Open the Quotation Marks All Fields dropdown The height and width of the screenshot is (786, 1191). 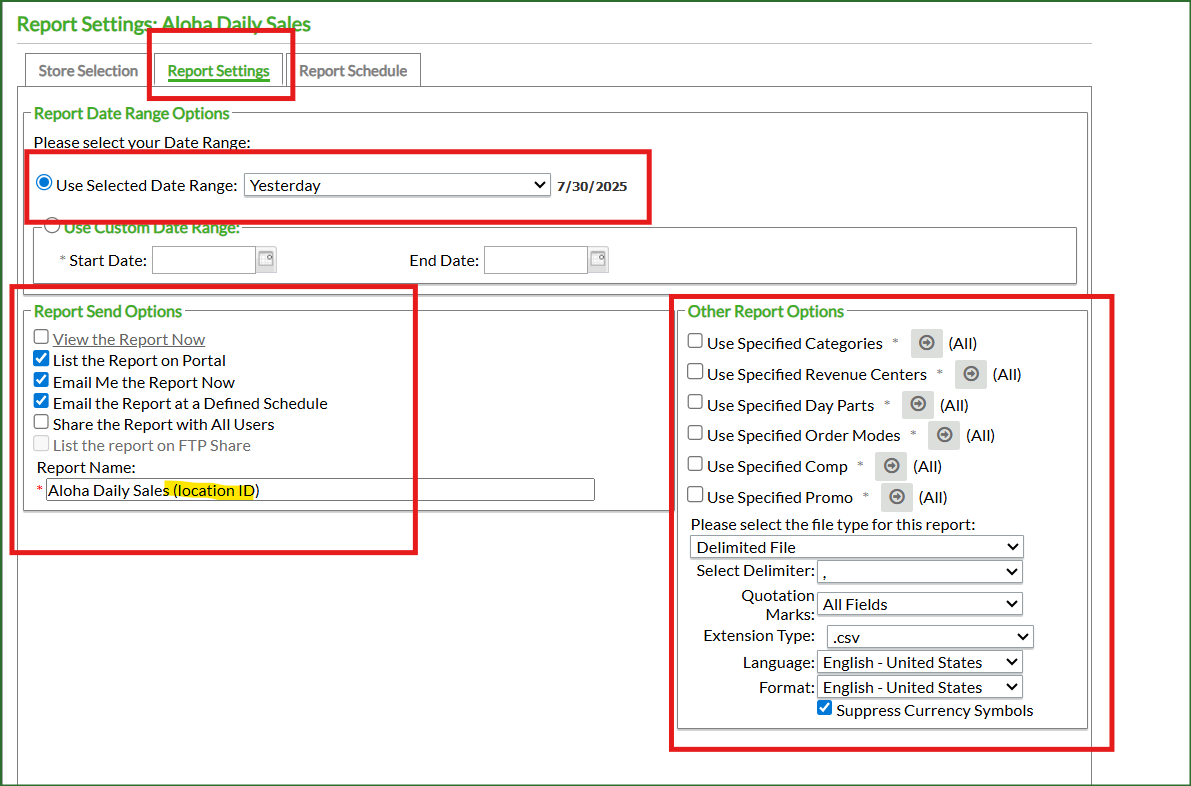pos(920,604)
